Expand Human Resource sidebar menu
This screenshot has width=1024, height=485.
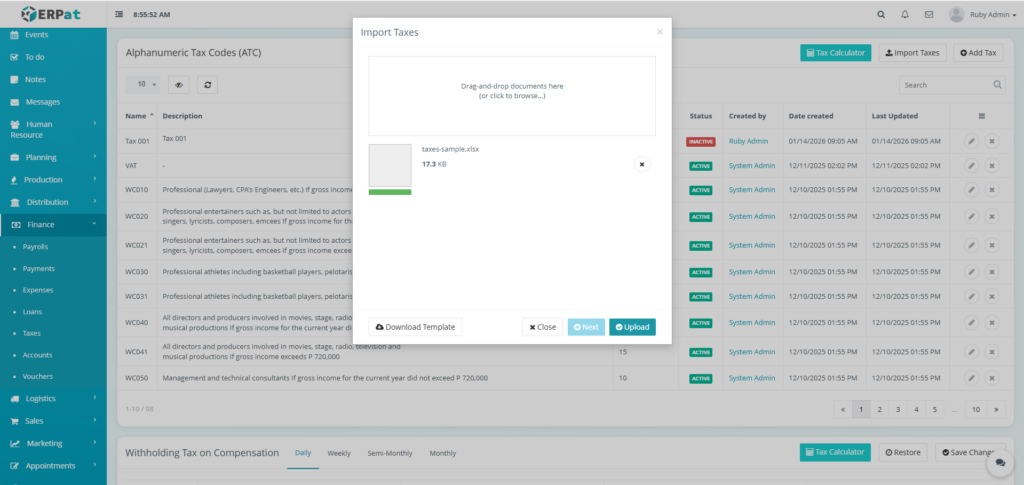53,129
